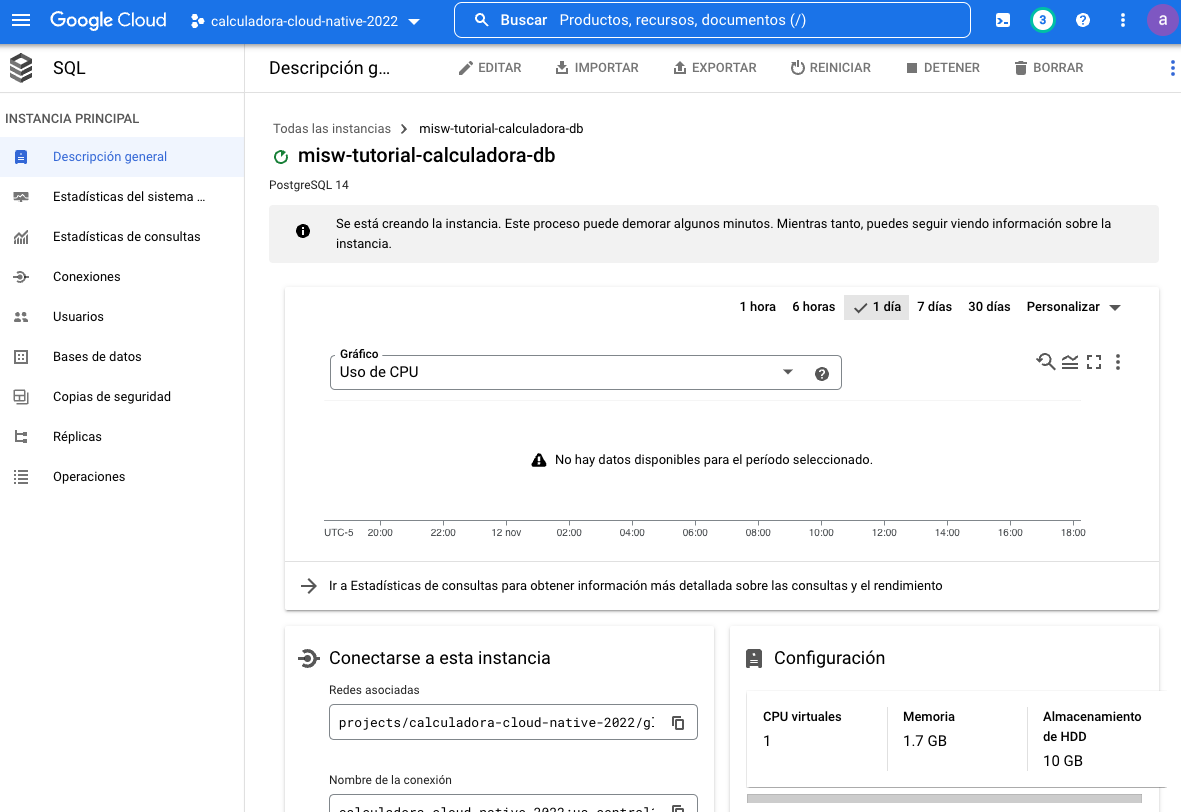Click the misw-tutorial-calculadora-db breadcrumb text

tap(501, 129)
